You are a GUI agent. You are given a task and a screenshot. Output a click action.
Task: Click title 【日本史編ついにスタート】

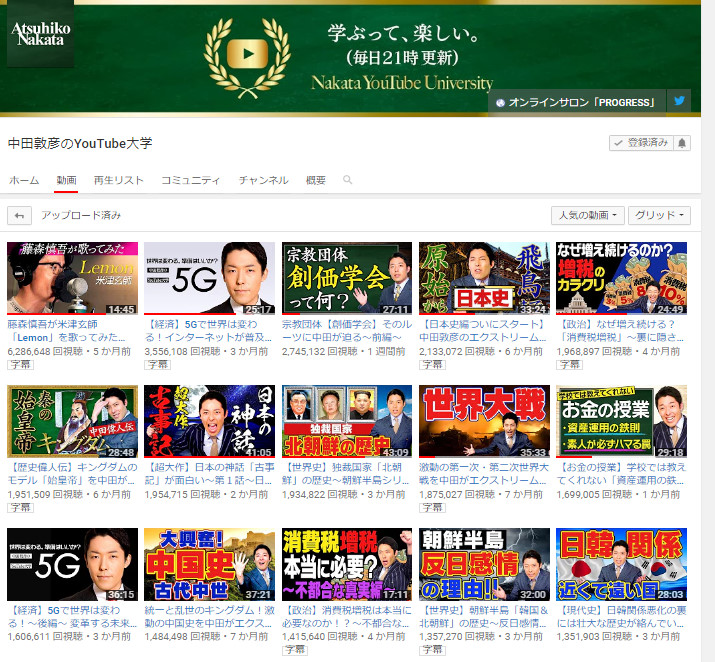[x=483, y=331]
